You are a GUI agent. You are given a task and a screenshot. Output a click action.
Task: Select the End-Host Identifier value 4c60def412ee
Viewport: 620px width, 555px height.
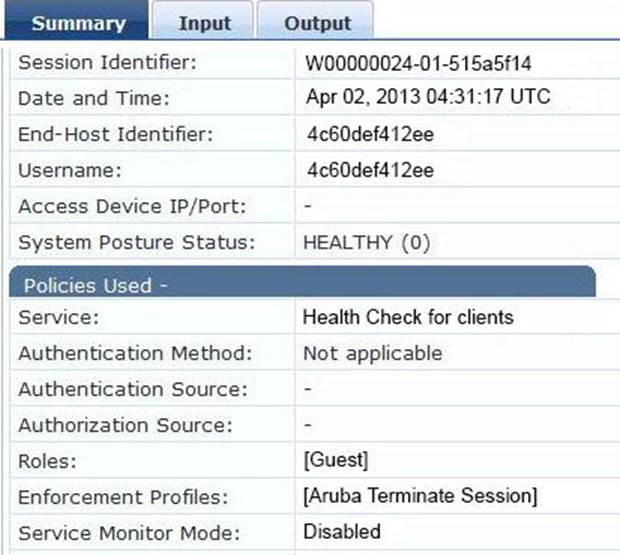370,134
